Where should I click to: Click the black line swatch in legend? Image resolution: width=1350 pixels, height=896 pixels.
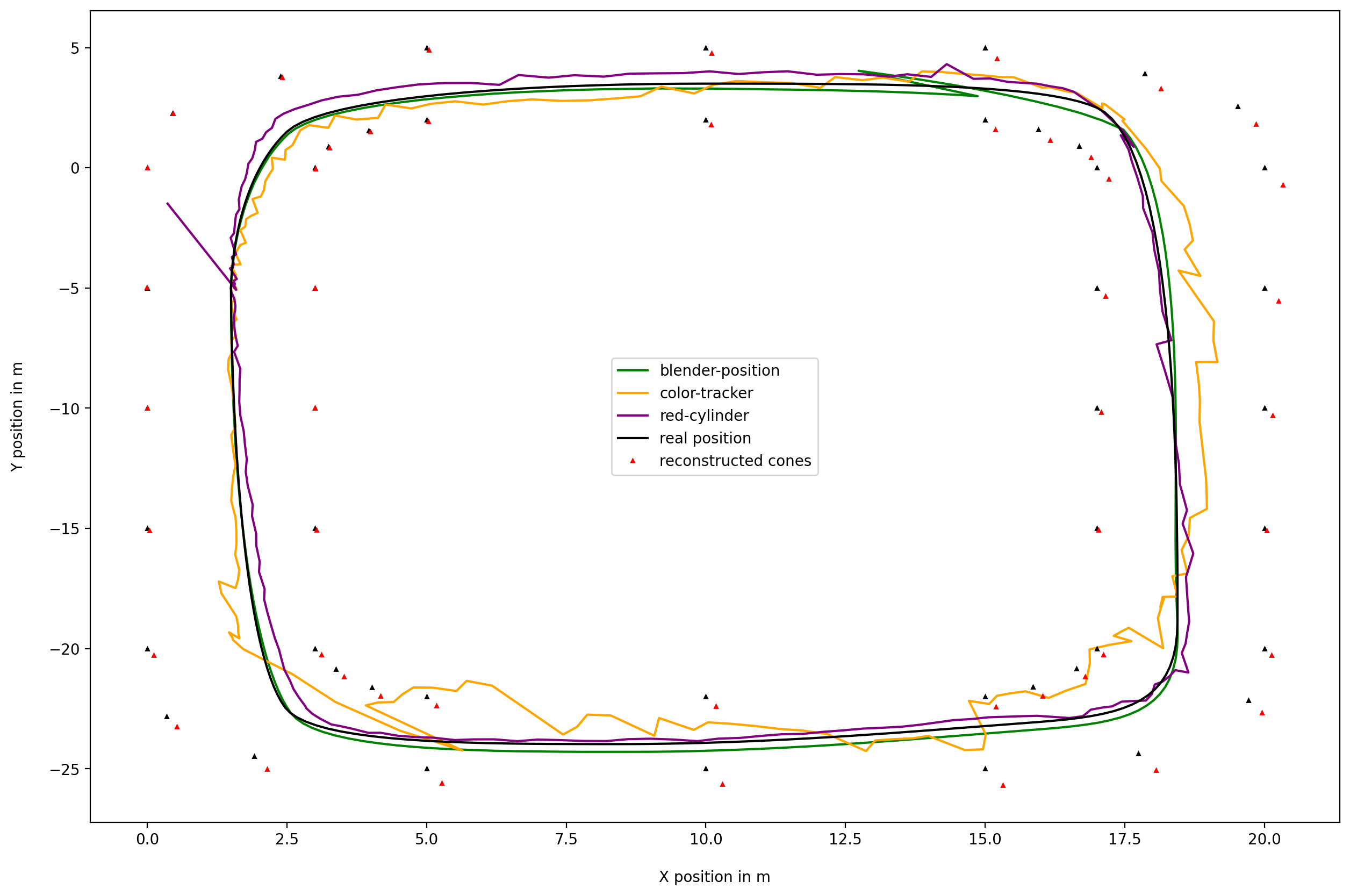point(633,438)
